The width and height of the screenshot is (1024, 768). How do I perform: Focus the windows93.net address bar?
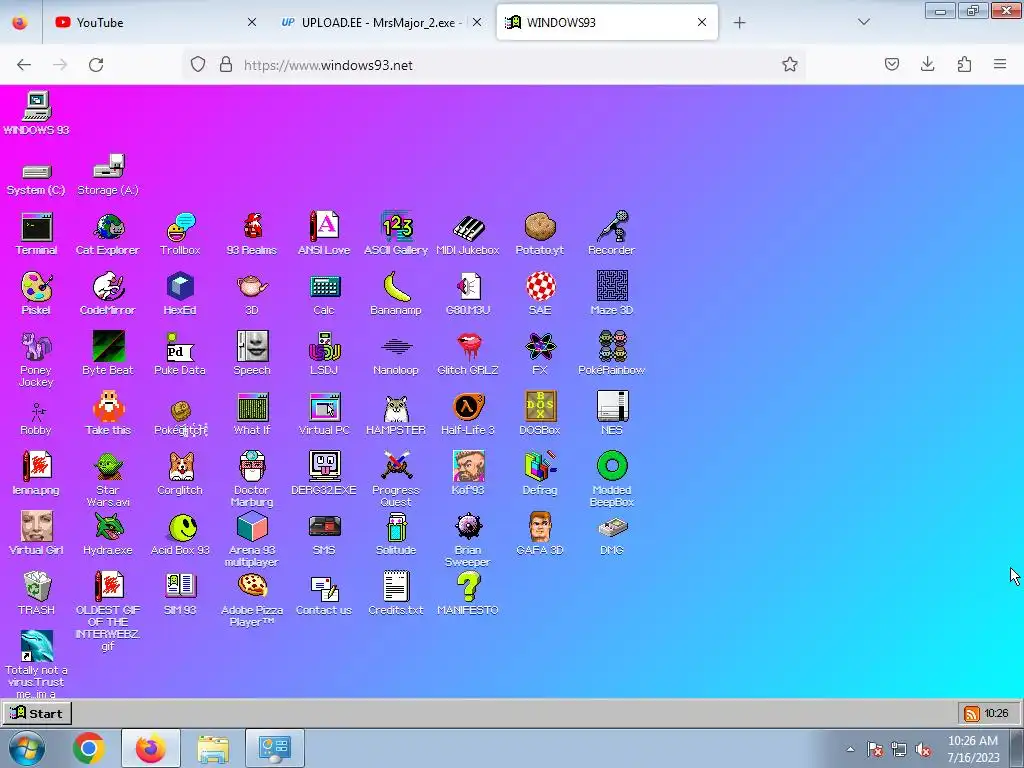pyautogui.click(x=496, y=65)
